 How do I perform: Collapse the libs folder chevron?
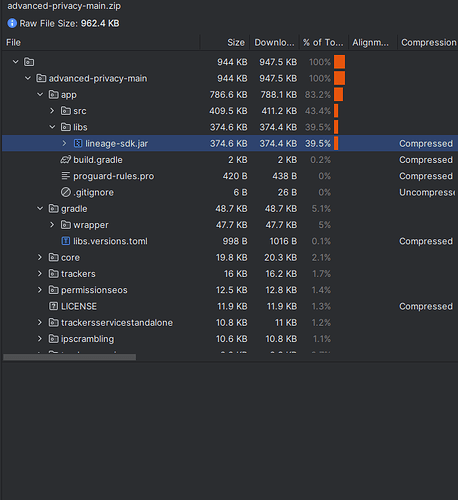pos(52,127)
